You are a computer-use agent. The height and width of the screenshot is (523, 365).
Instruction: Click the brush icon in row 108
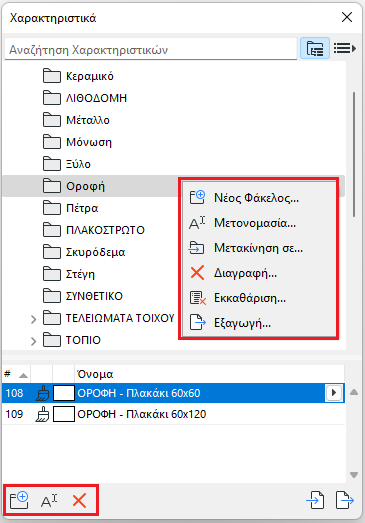42,393
